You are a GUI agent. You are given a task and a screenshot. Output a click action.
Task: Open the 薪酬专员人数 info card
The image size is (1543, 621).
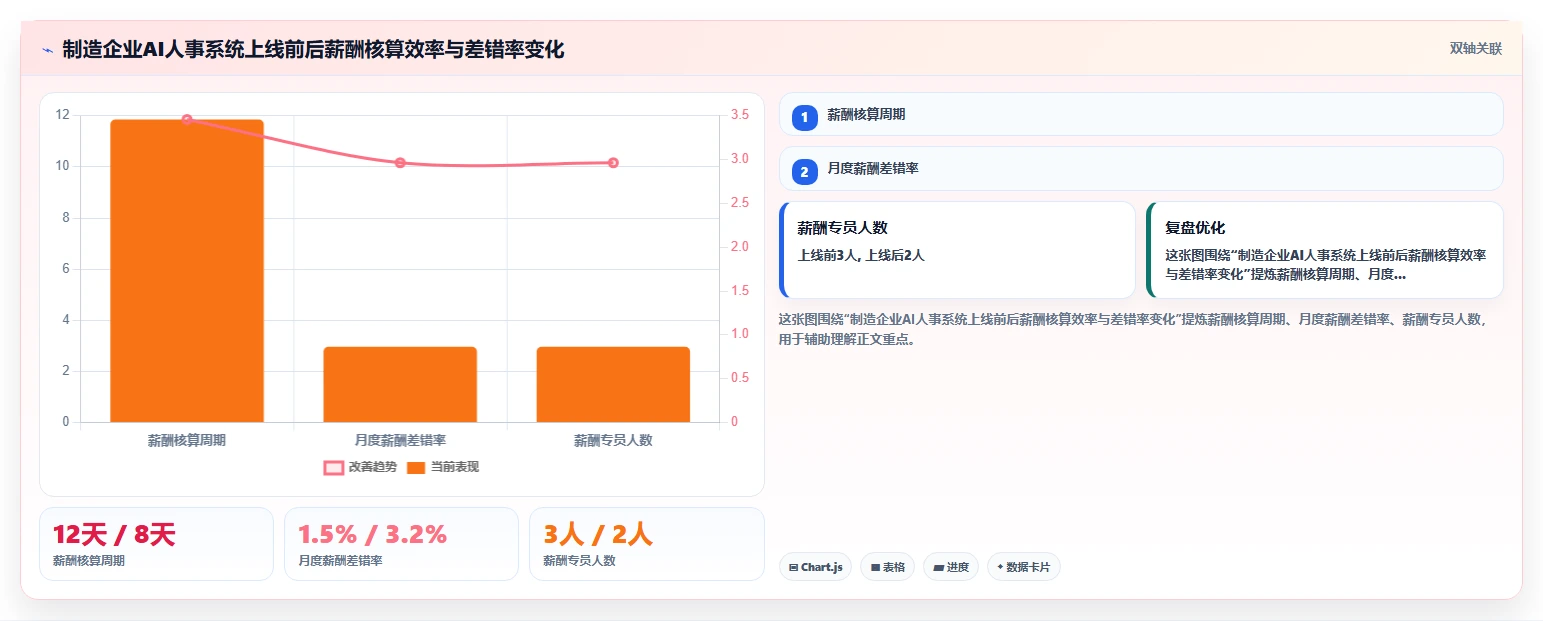(957, 250)
